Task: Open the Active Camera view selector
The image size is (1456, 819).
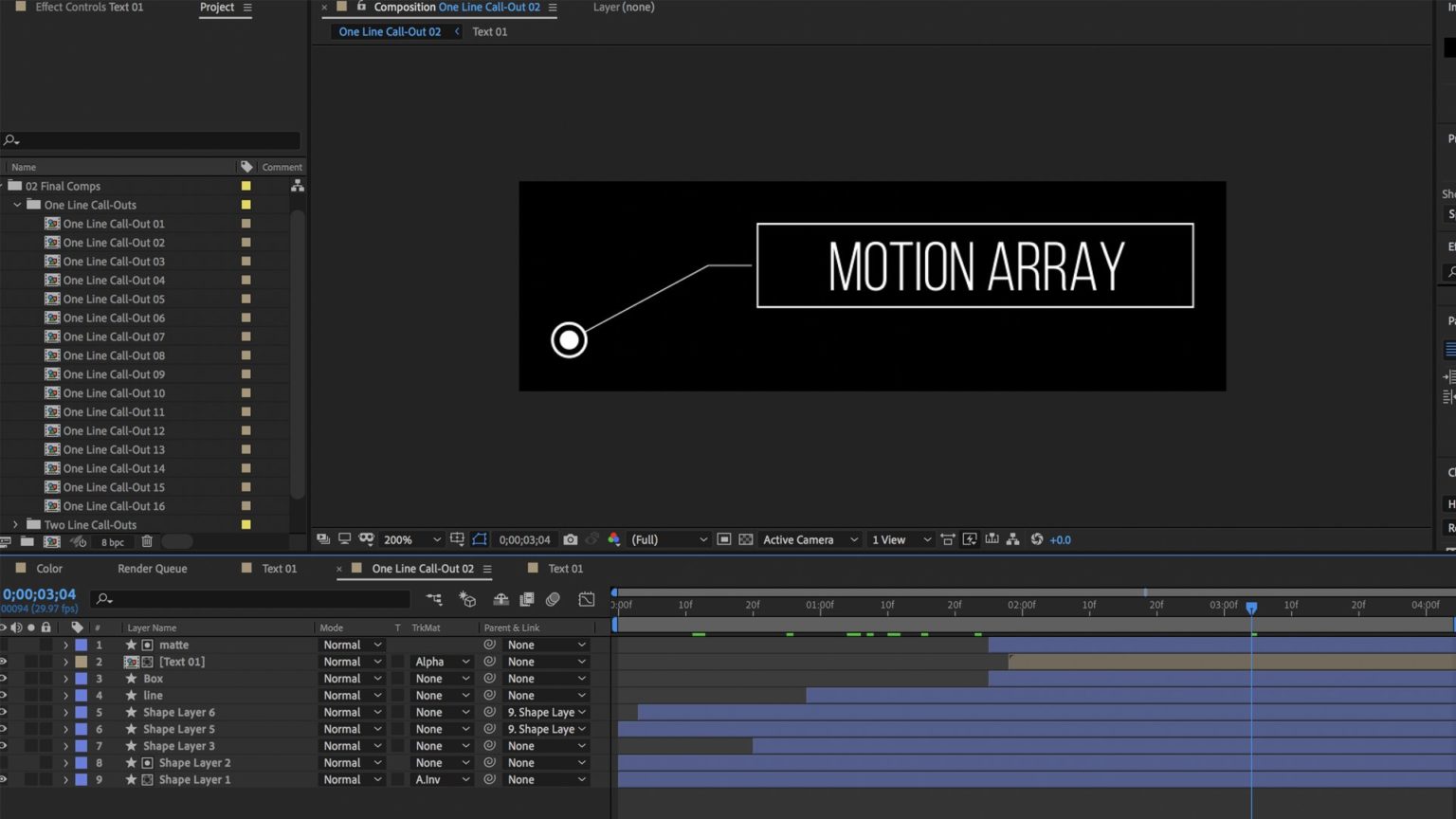Action: [x=801, y=538]
